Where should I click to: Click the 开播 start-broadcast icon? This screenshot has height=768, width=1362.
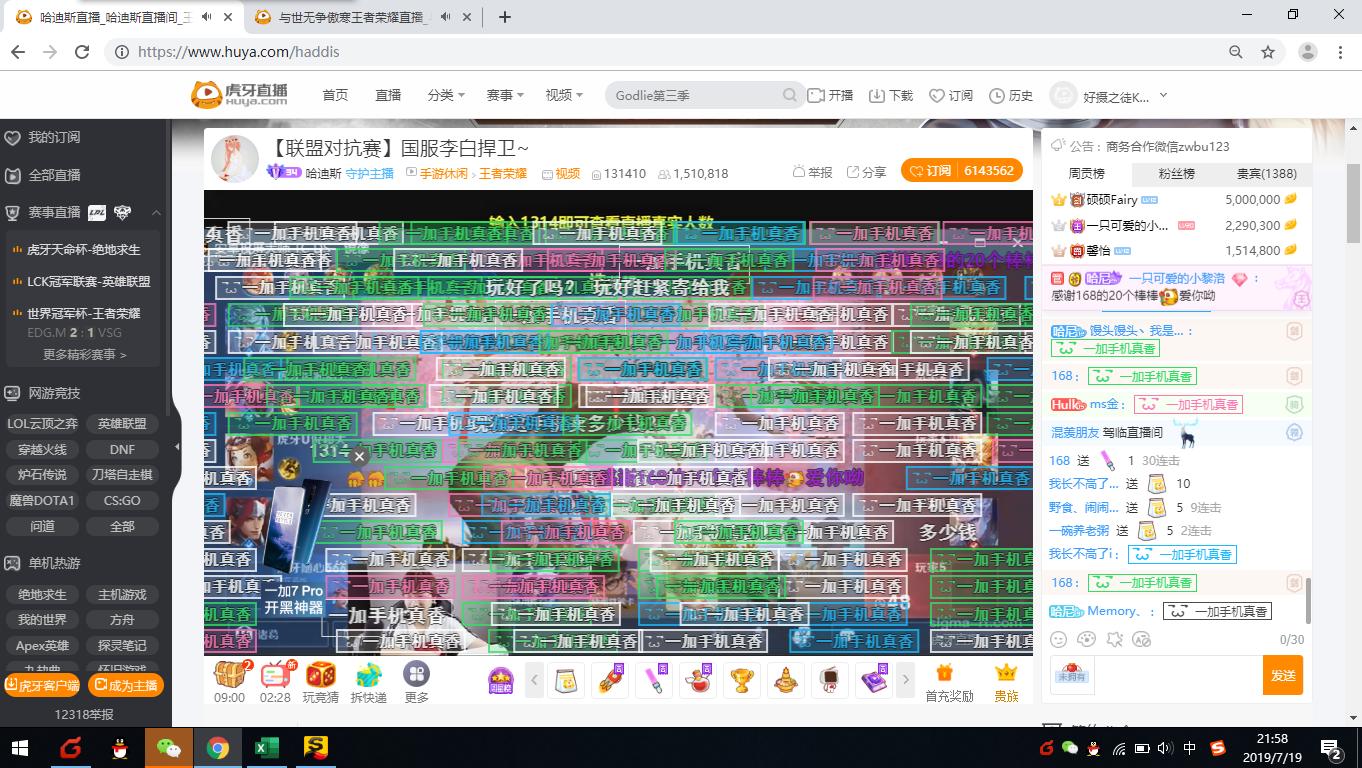(x=830, y=95)
